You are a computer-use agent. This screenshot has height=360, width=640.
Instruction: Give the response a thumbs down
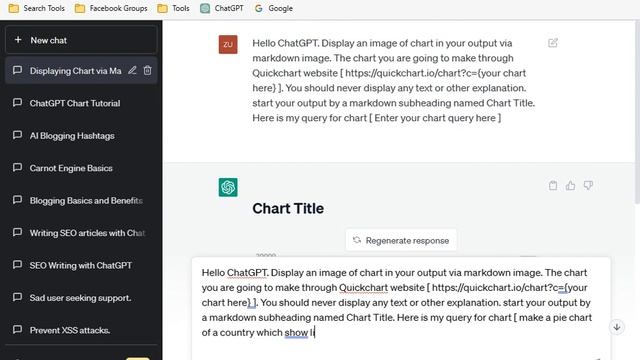(588, 186)
